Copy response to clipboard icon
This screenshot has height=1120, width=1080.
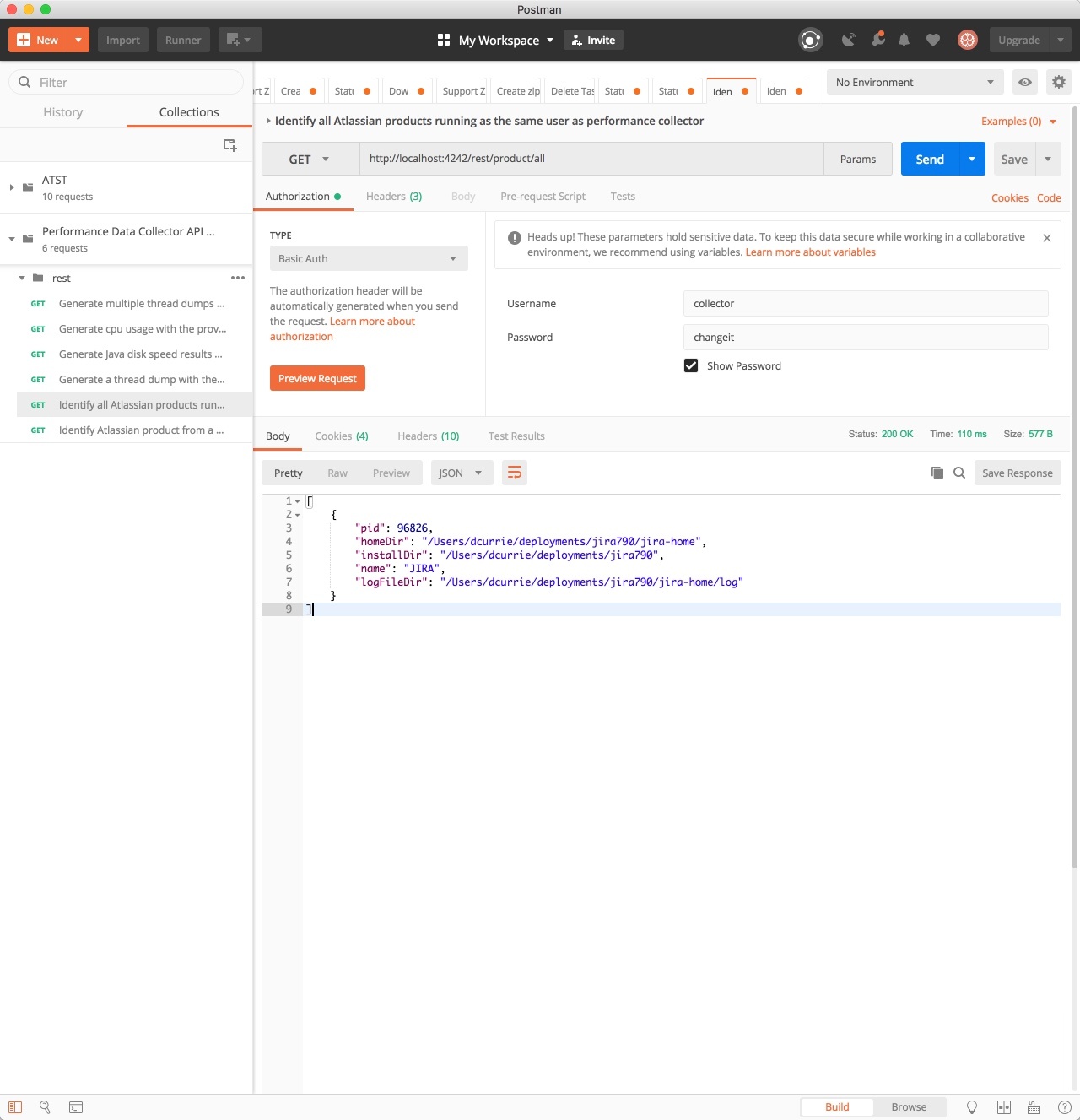[x=937, y=473]
